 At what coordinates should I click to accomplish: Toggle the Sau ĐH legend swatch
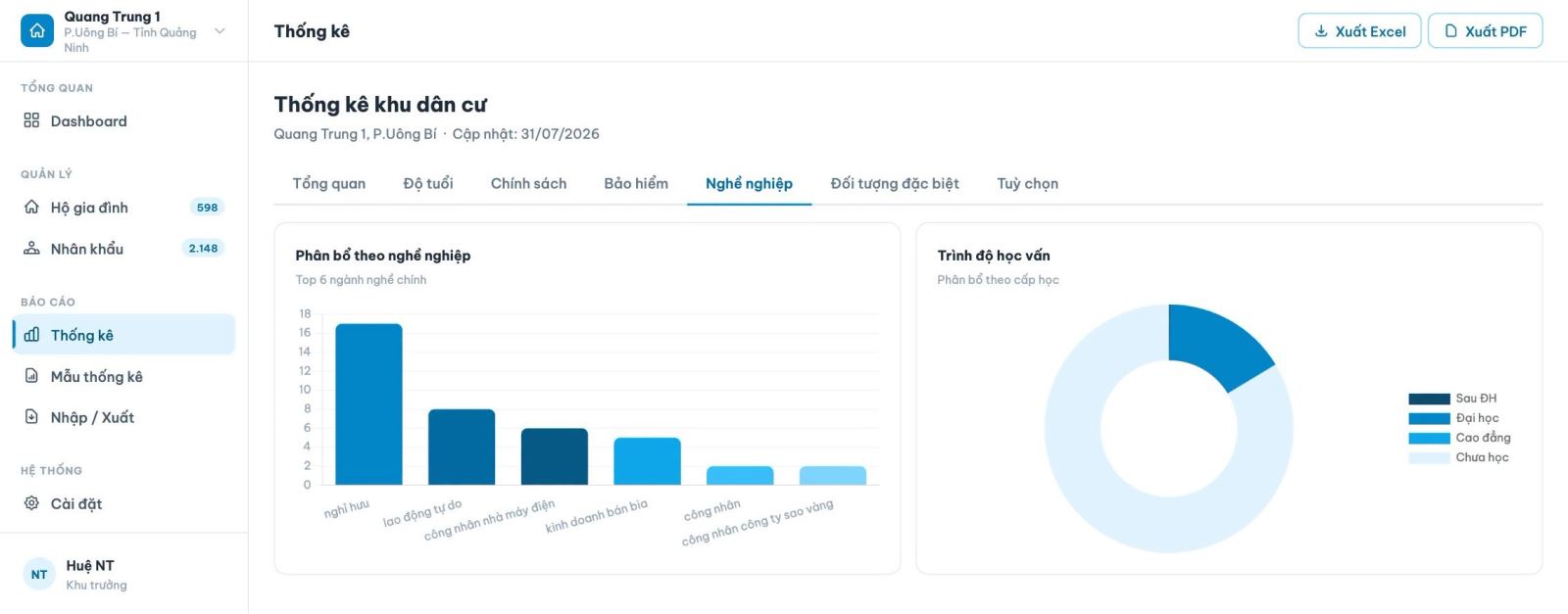1429,399
